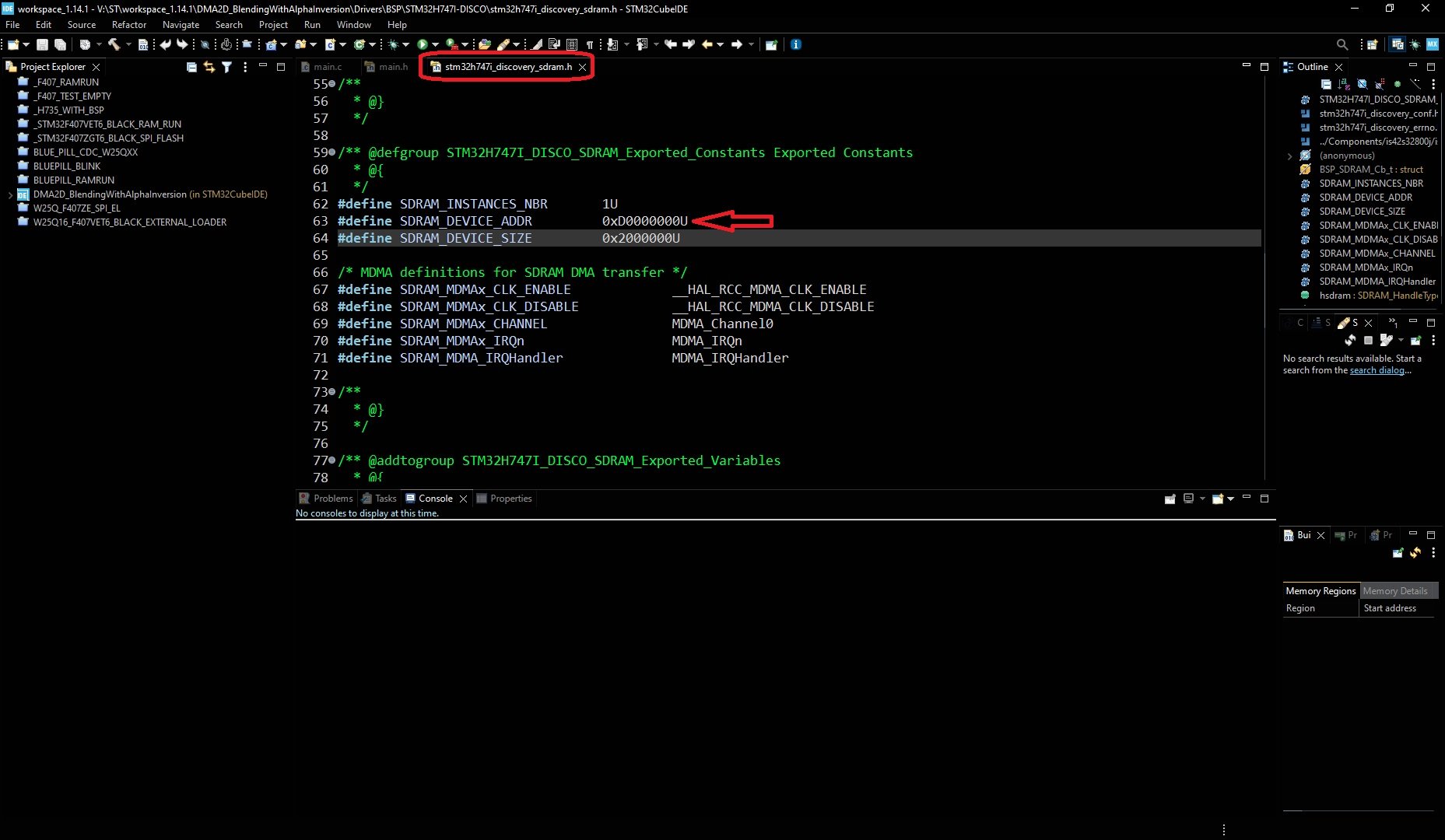Screen dimensions: 1445x840
Task: Open the Open Perspective icon
Action: (x=1373, y=44)
